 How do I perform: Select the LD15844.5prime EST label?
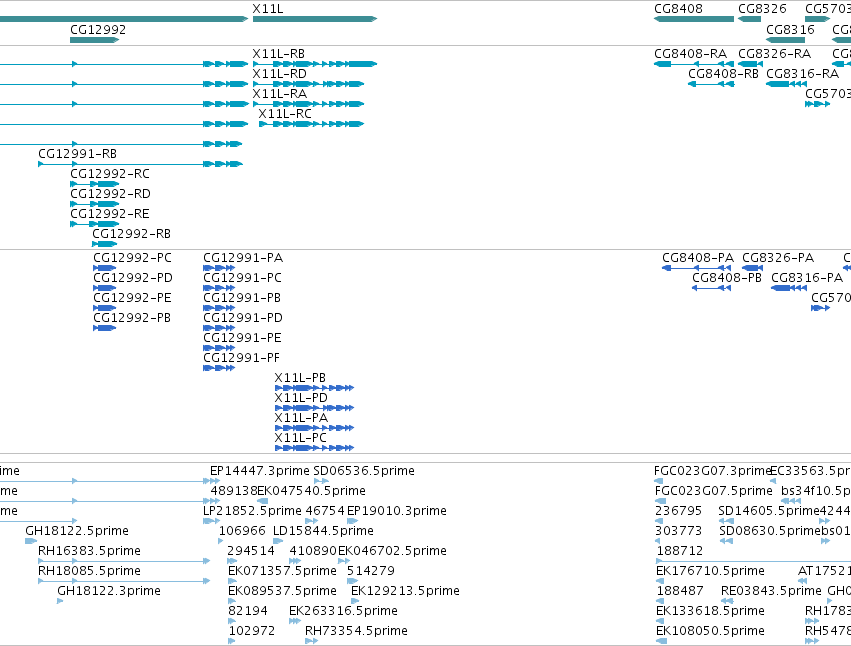[x=323, y=531]
